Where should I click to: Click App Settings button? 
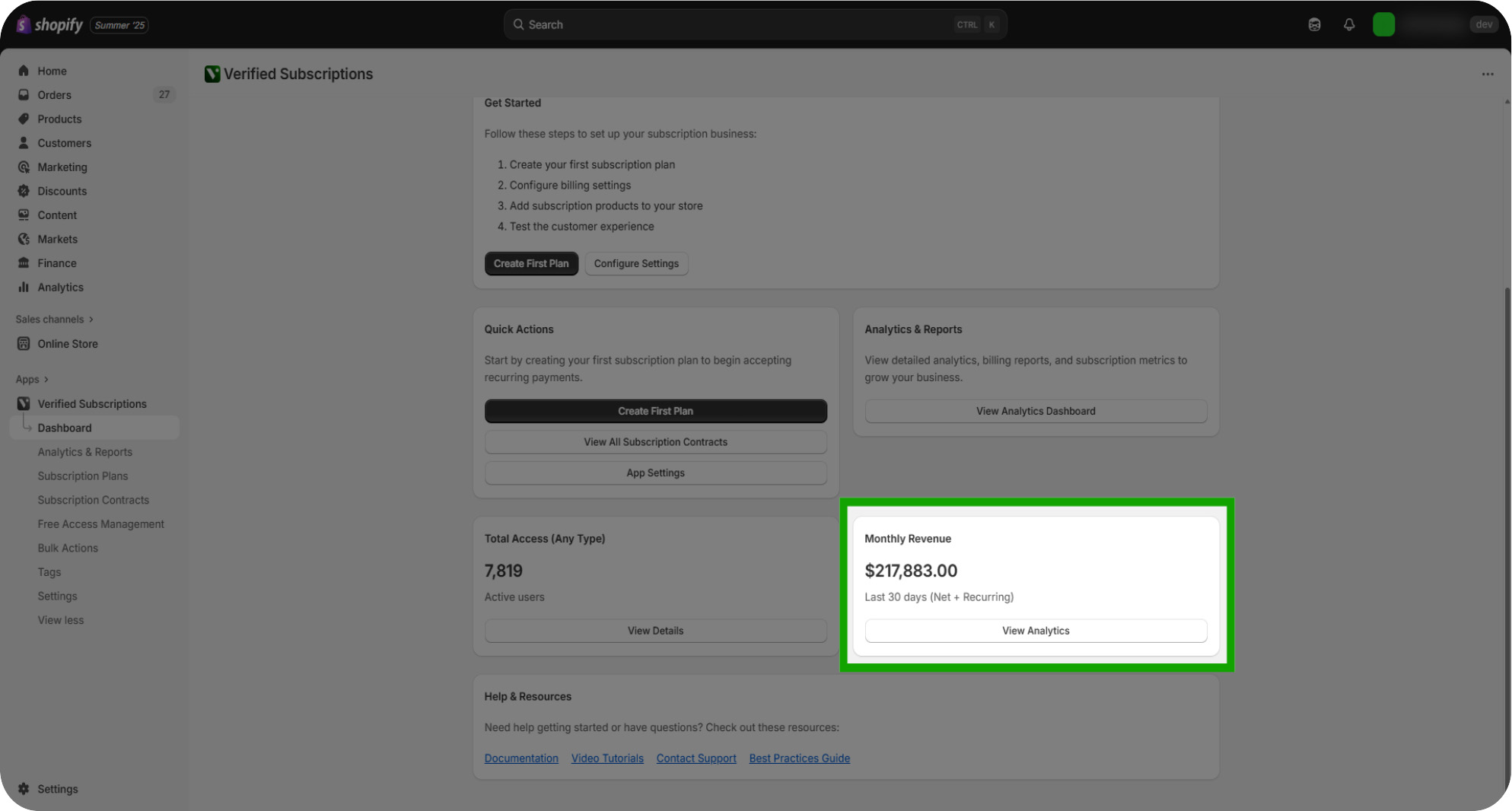coord(655,472)
